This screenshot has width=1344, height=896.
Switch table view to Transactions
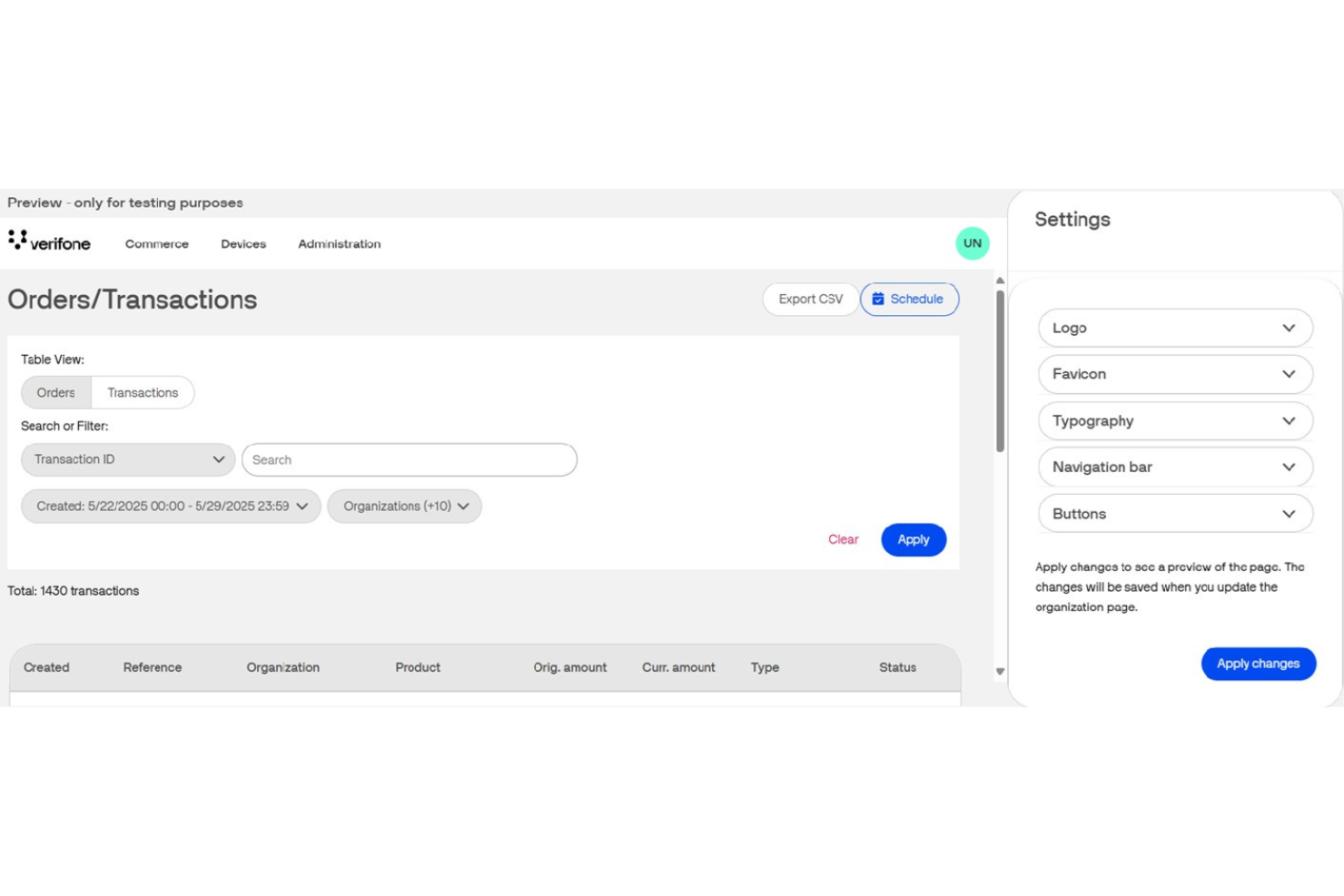point(143,393)
